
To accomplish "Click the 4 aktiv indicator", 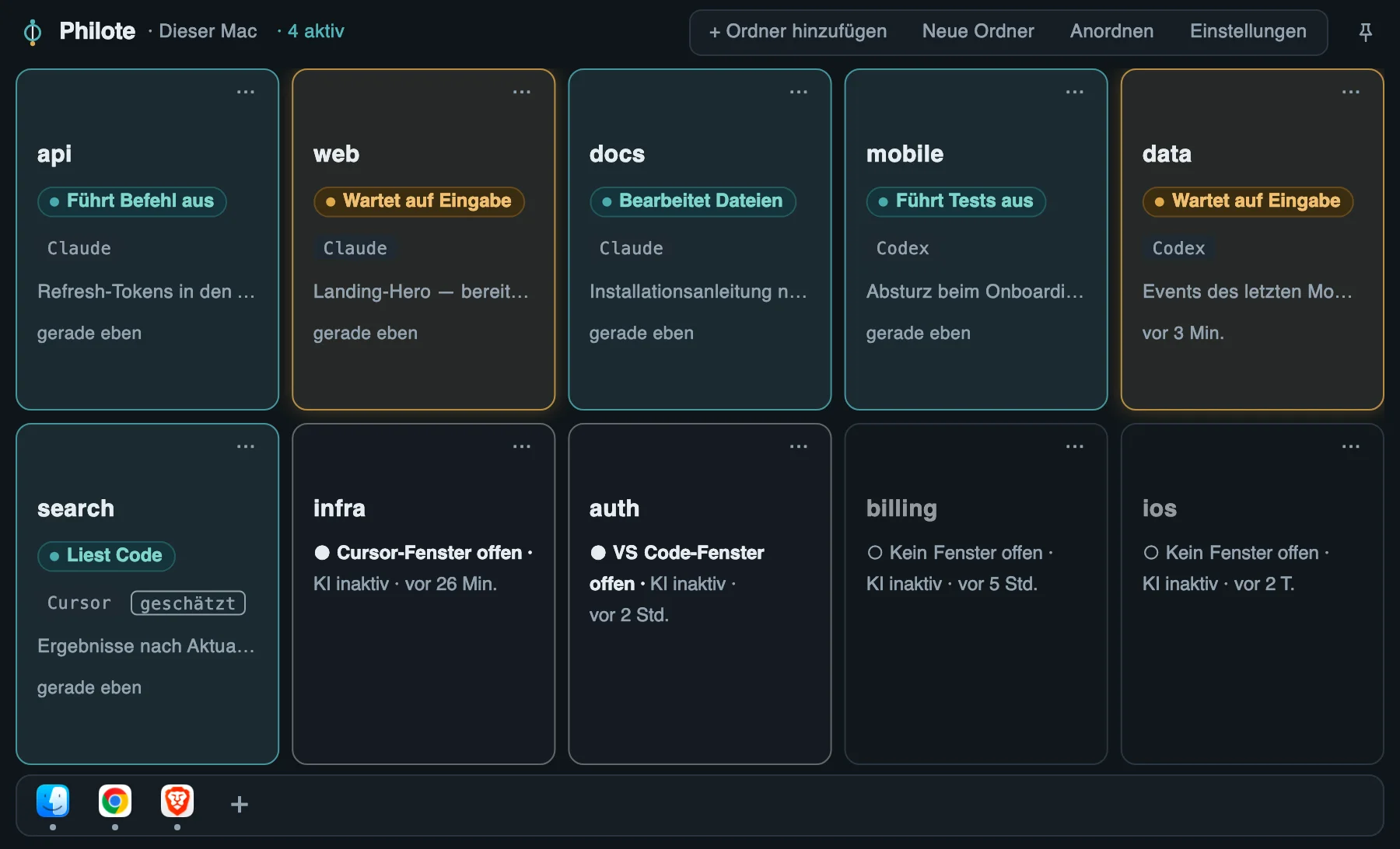I will point(311,31).
